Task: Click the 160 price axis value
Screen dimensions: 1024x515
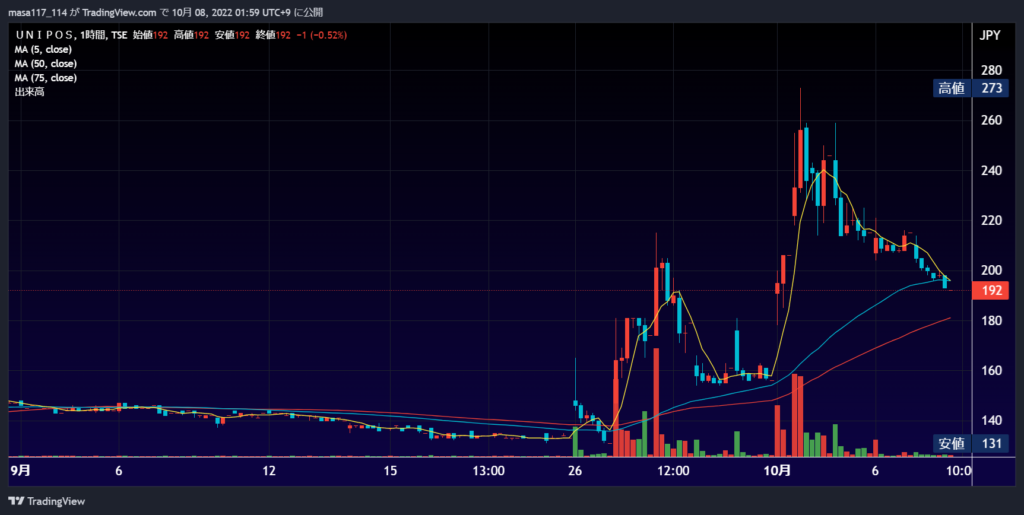Action: point(991,370)
